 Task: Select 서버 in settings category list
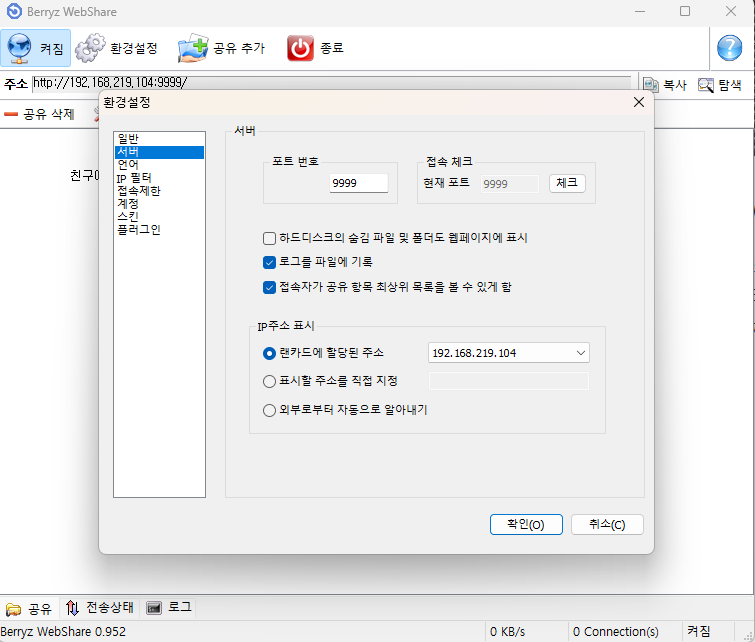pyautogui.click(x=159, y=152)
